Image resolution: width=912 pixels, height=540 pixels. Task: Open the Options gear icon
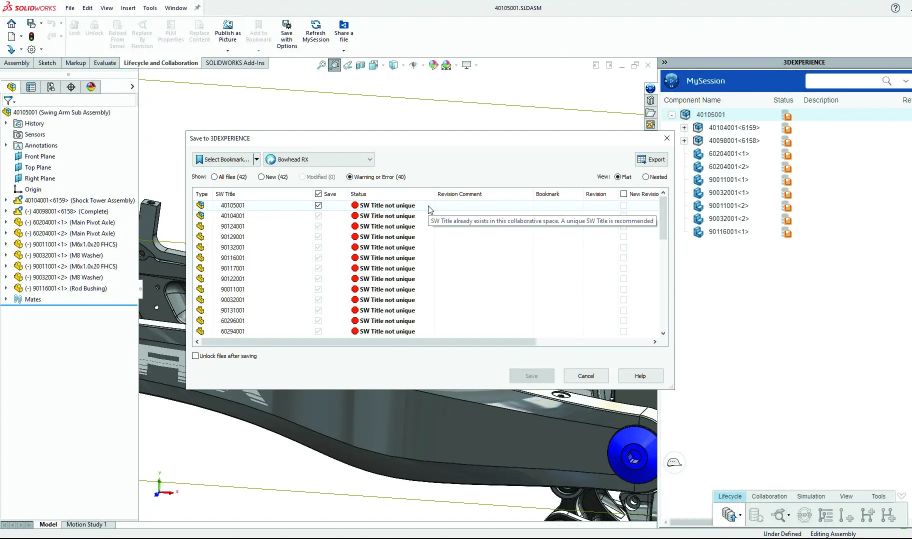coord(31,49)
